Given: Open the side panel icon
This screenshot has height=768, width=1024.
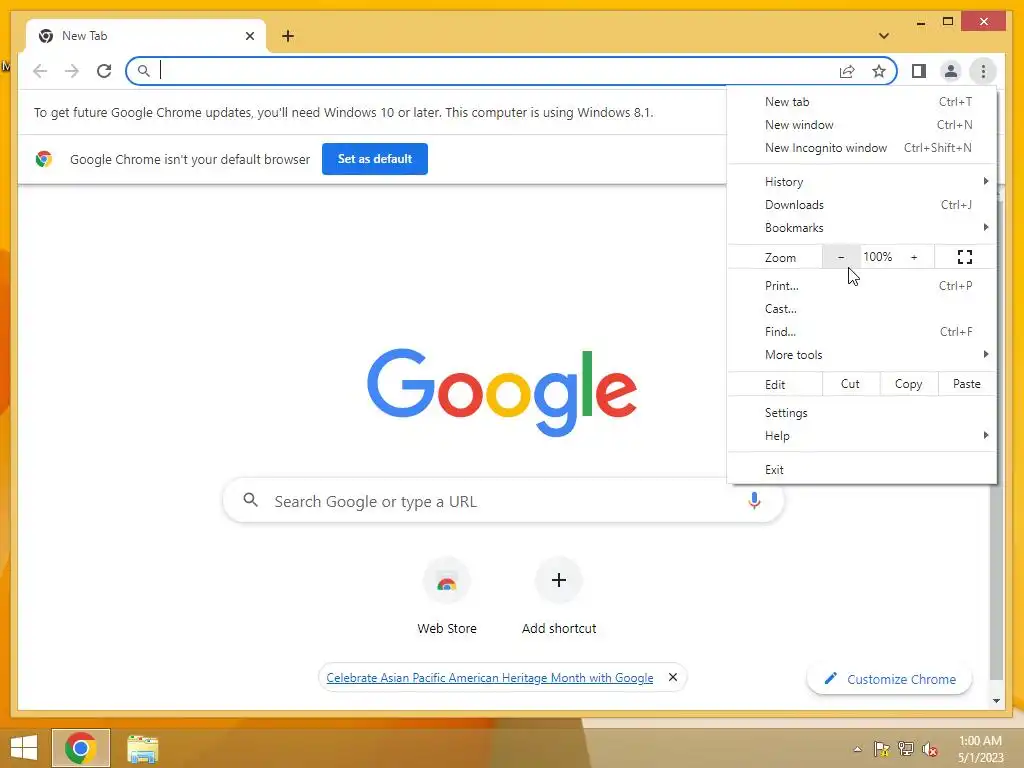Looking at the screenshot, I should click(x=919, y=71).
